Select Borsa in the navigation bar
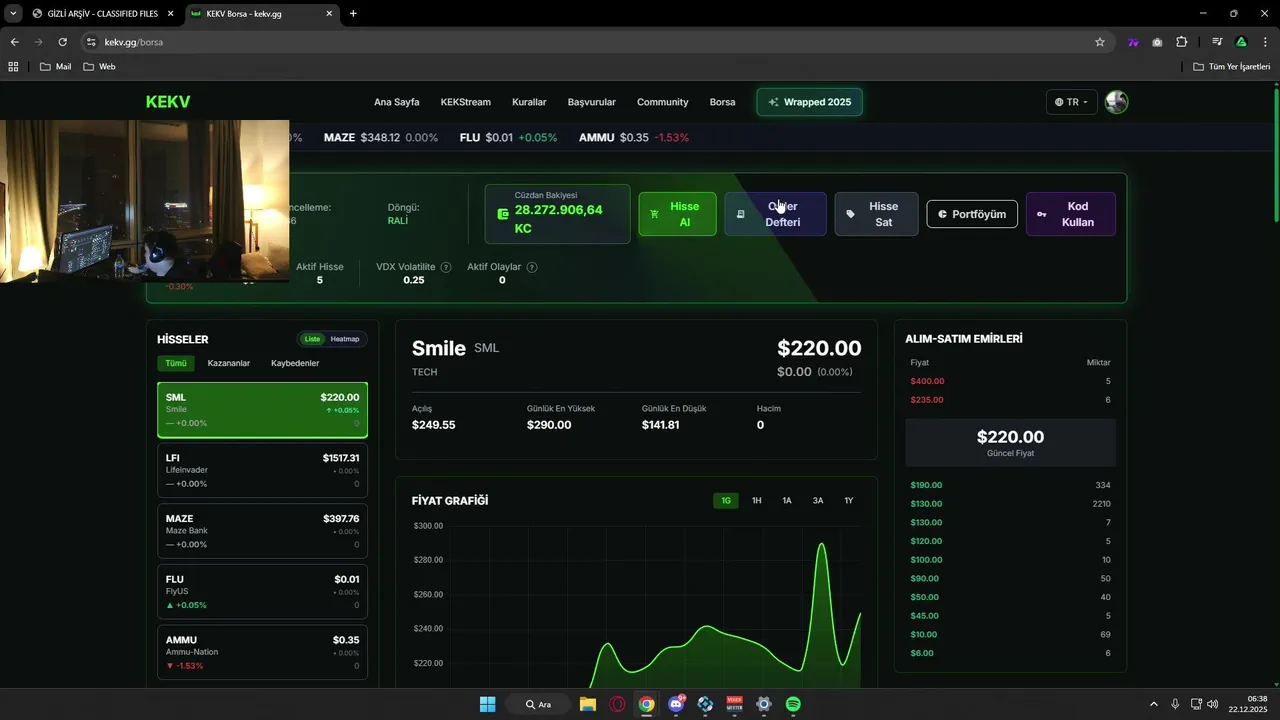1280x720 pixels. (x=722, y=102)
